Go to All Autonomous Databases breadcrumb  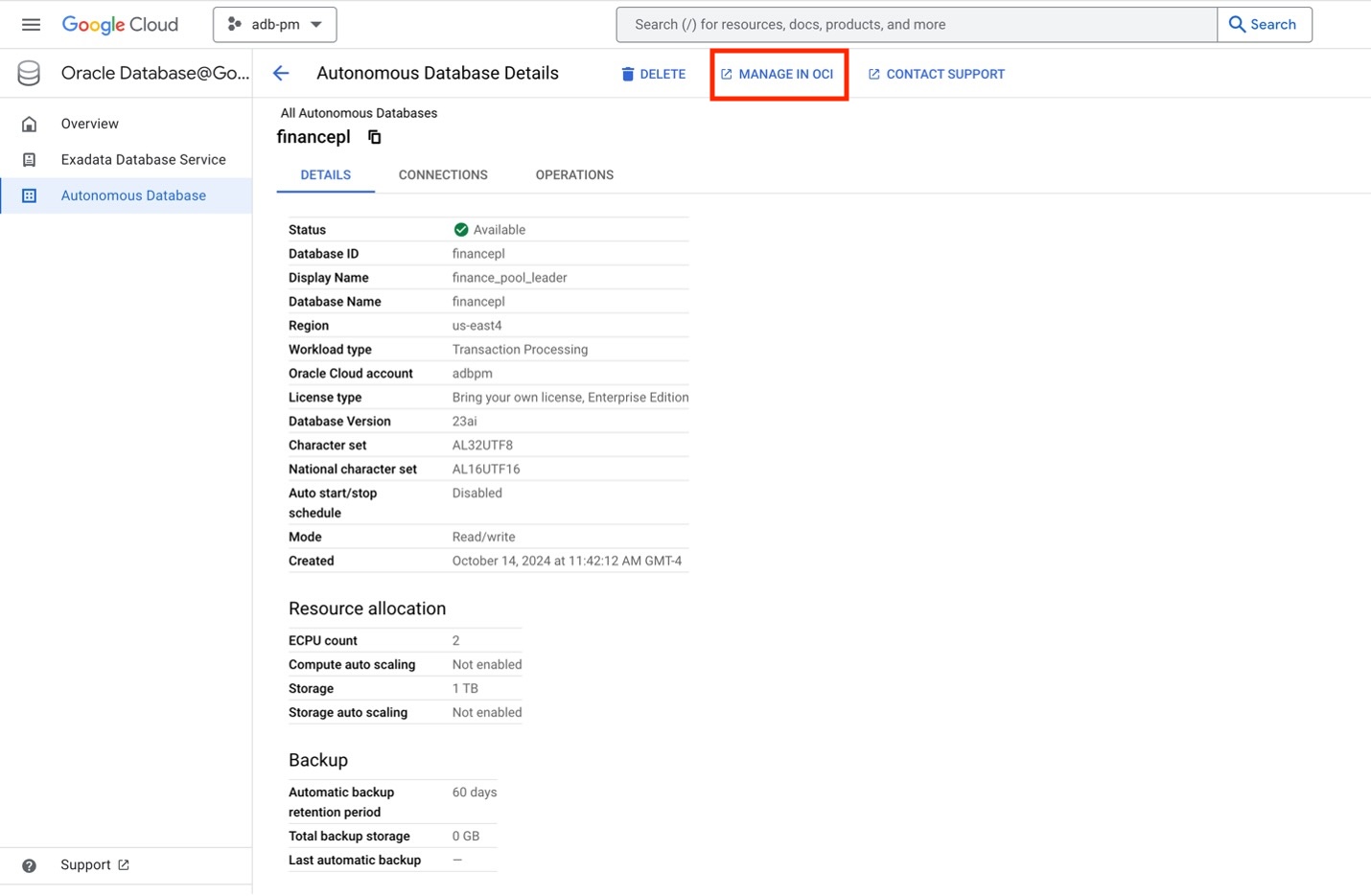point(359,112)
